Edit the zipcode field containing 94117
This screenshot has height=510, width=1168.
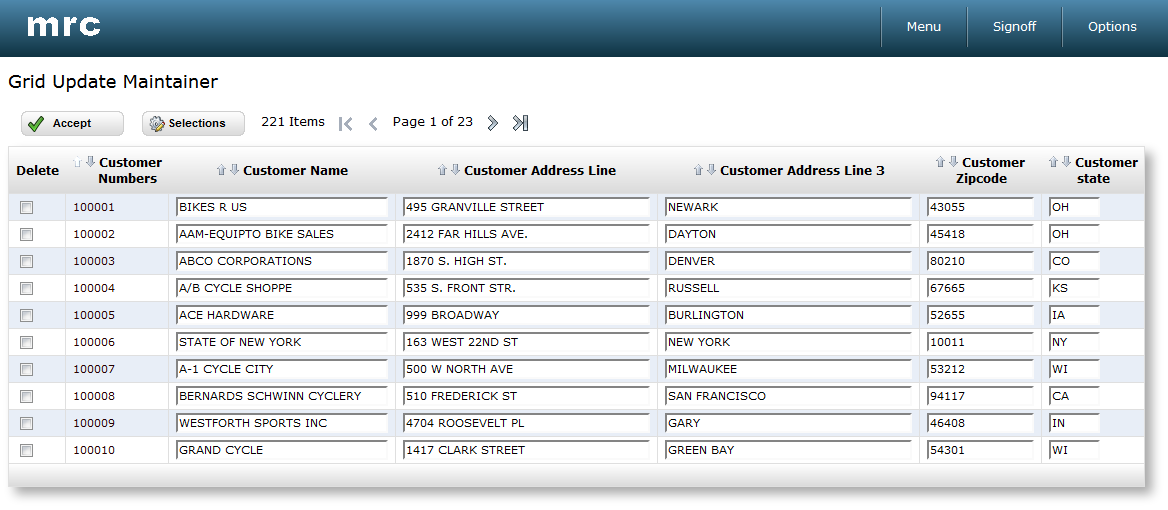pos(980,396)
